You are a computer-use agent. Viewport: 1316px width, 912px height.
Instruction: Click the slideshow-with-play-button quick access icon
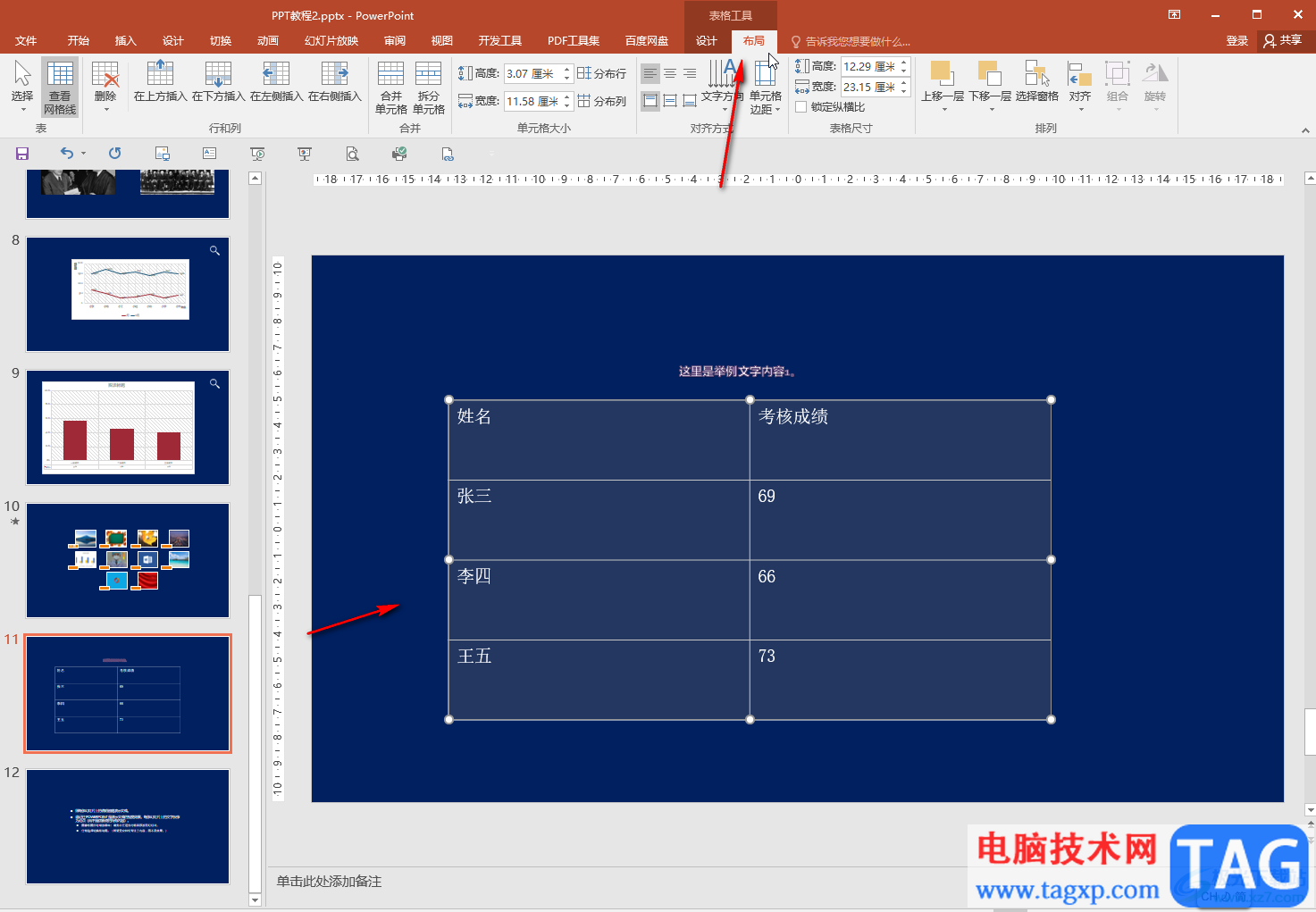(x=257, y=154)
